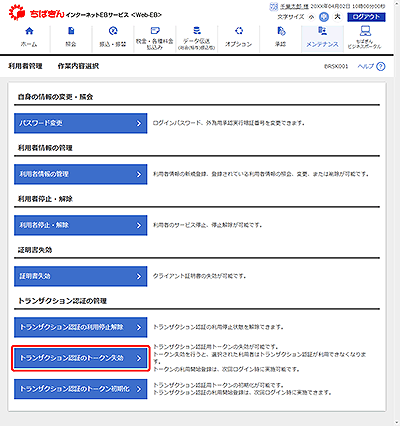400x426 pixels.
Task: Click the ログアウト button
Action: point(366,17)
